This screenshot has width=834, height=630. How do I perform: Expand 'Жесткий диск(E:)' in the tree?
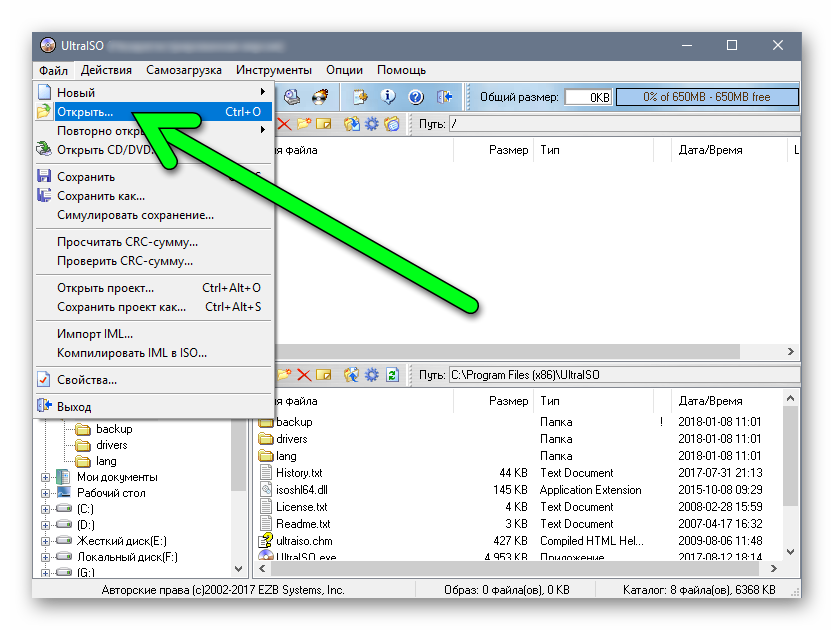(45, 542)
